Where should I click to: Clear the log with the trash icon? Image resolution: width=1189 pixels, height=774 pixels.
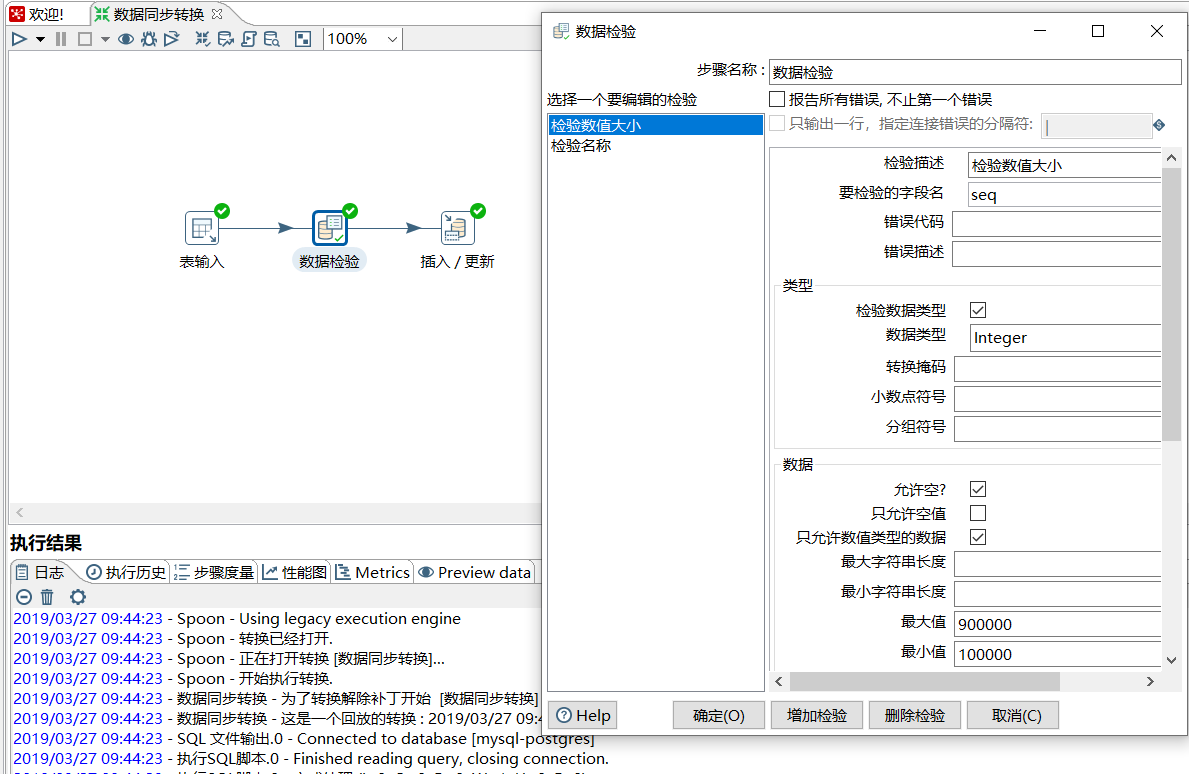tap(46, 596)
